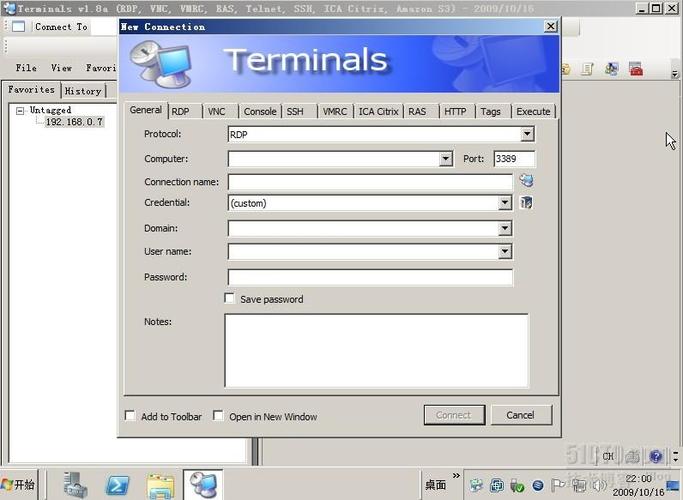
Task: Click the scroll document toolbar icon
Action: click(x=588, y=69)
